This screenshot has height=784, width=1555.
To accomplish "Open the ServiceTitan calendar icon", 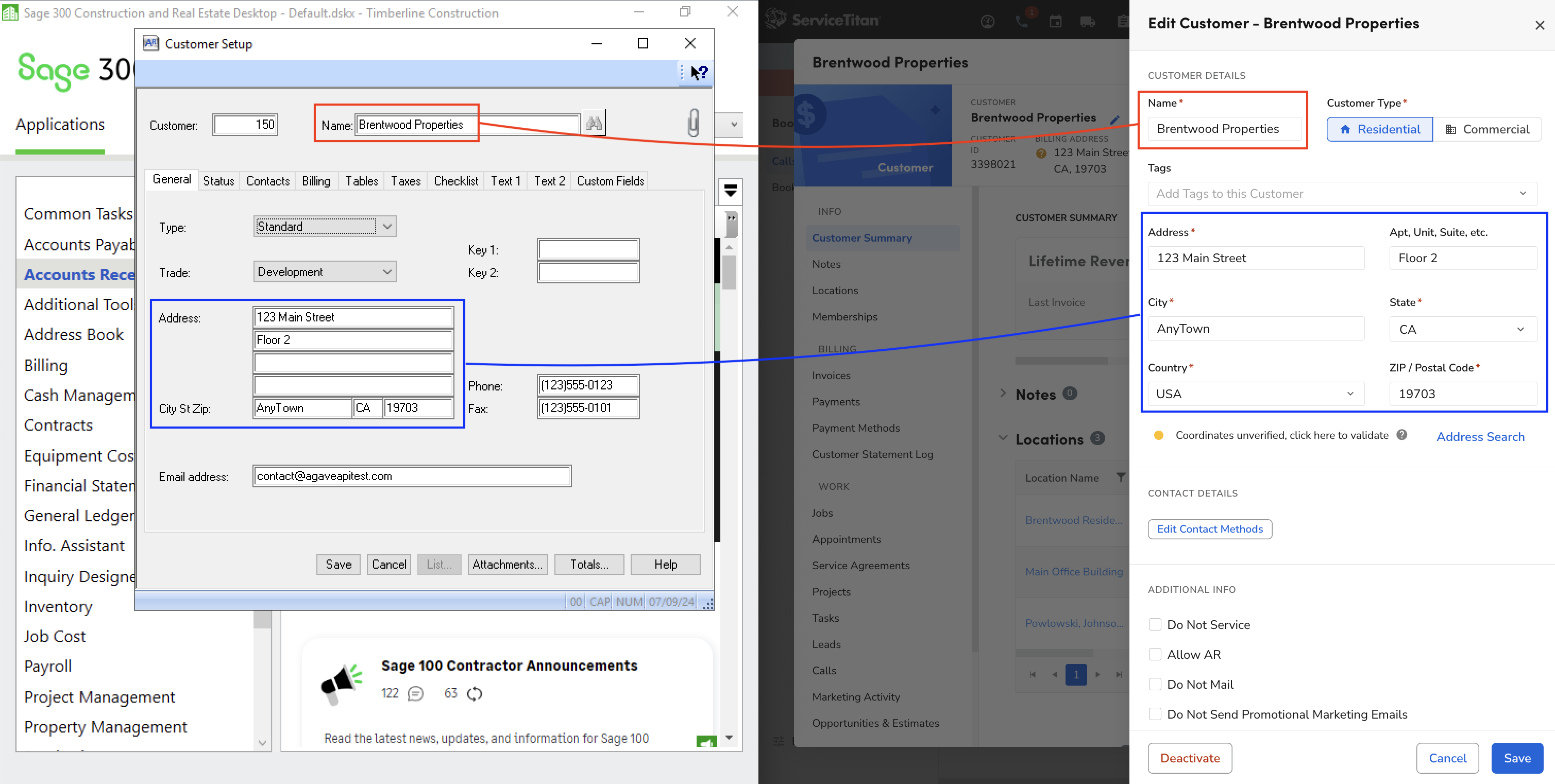I will coord(1055,22).
